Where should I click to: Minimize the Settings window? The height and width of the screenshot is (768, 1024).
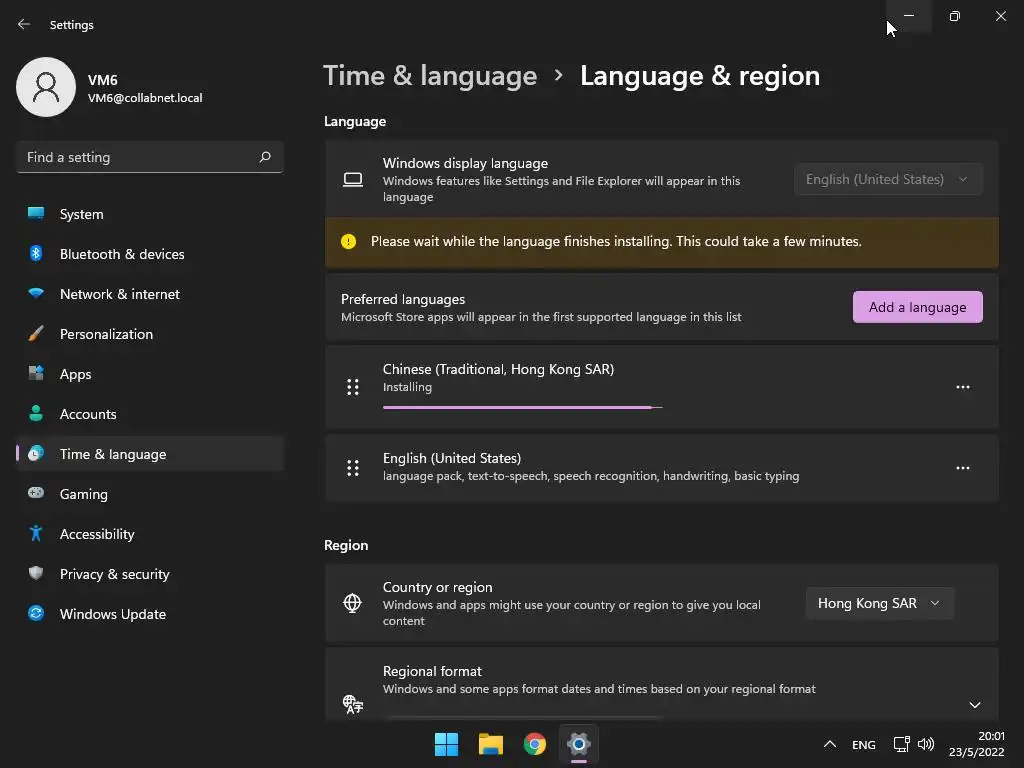click(909, 16)
